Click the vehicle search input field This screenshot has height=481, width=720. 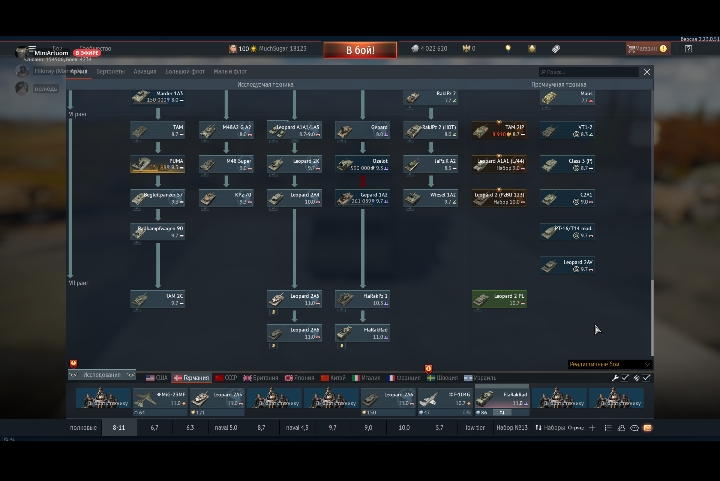coord(588,72)
